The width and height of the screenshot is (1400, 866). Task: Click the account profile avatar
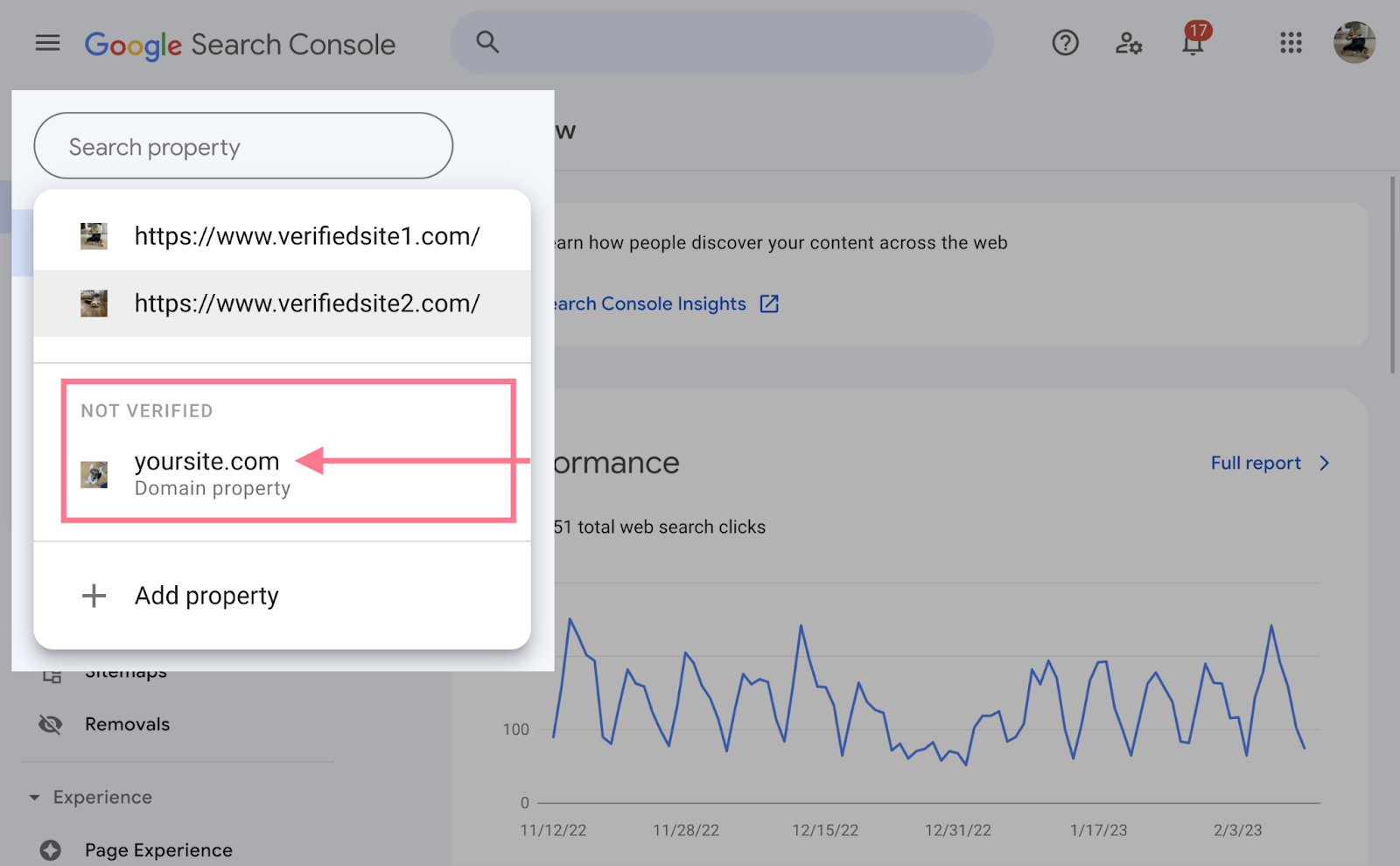(x=1354, y=43)
